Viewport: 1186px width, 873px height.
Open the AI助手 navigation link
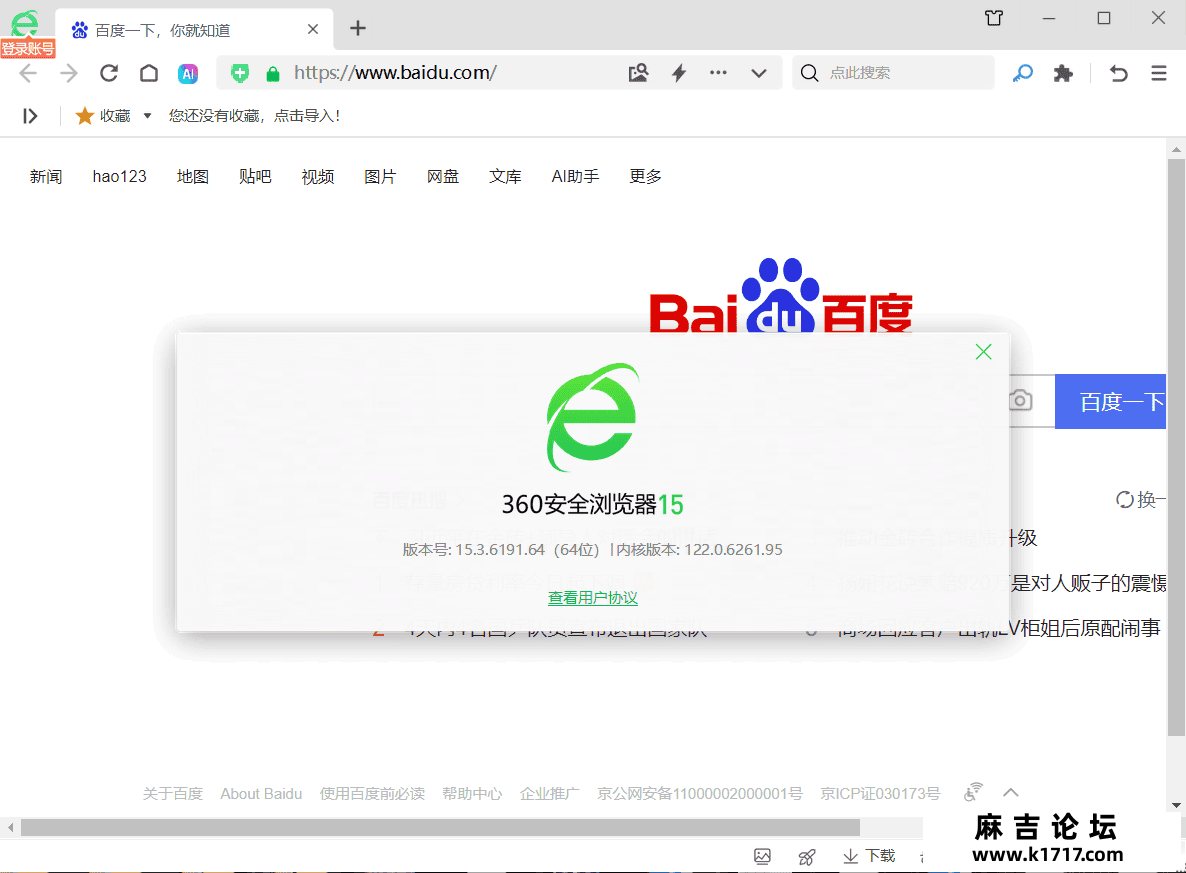pyautogui.click(x=576, y=176)
